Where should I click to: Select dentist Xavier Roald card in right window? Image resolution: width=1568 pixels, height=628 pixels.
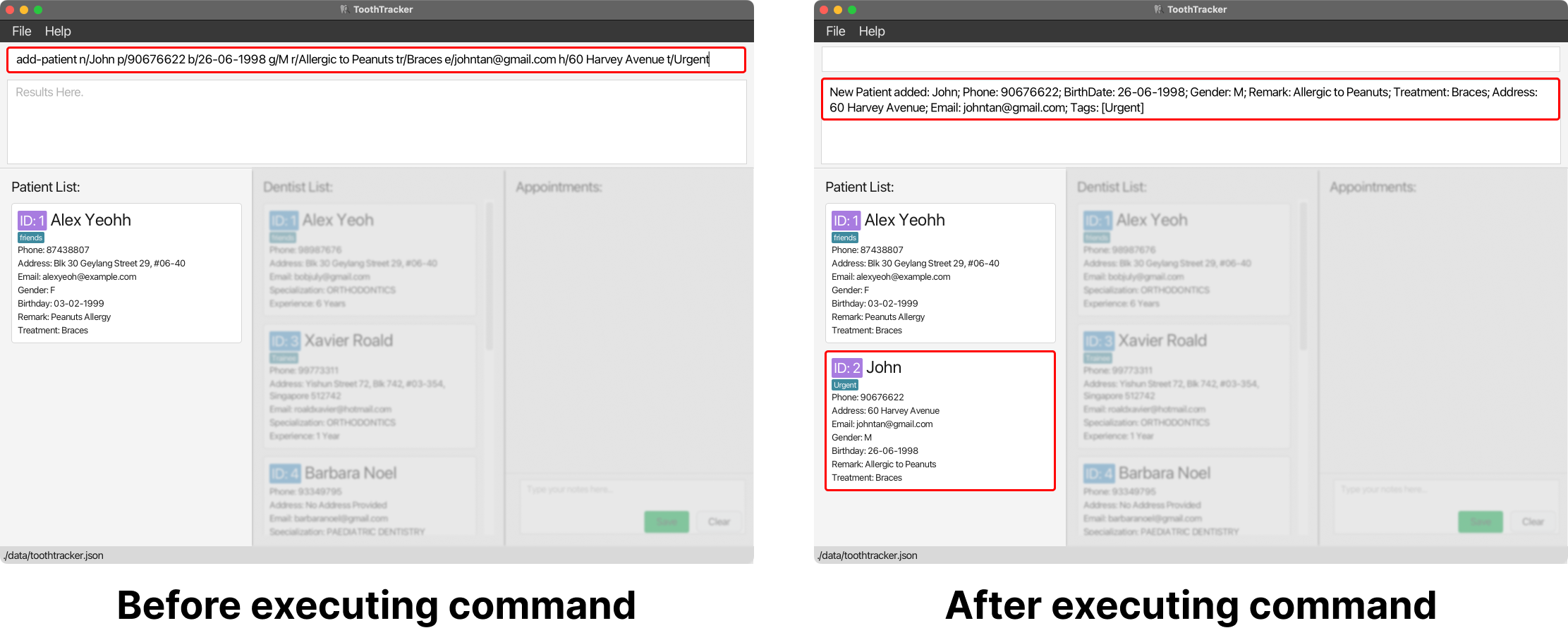pos(1184,386)
